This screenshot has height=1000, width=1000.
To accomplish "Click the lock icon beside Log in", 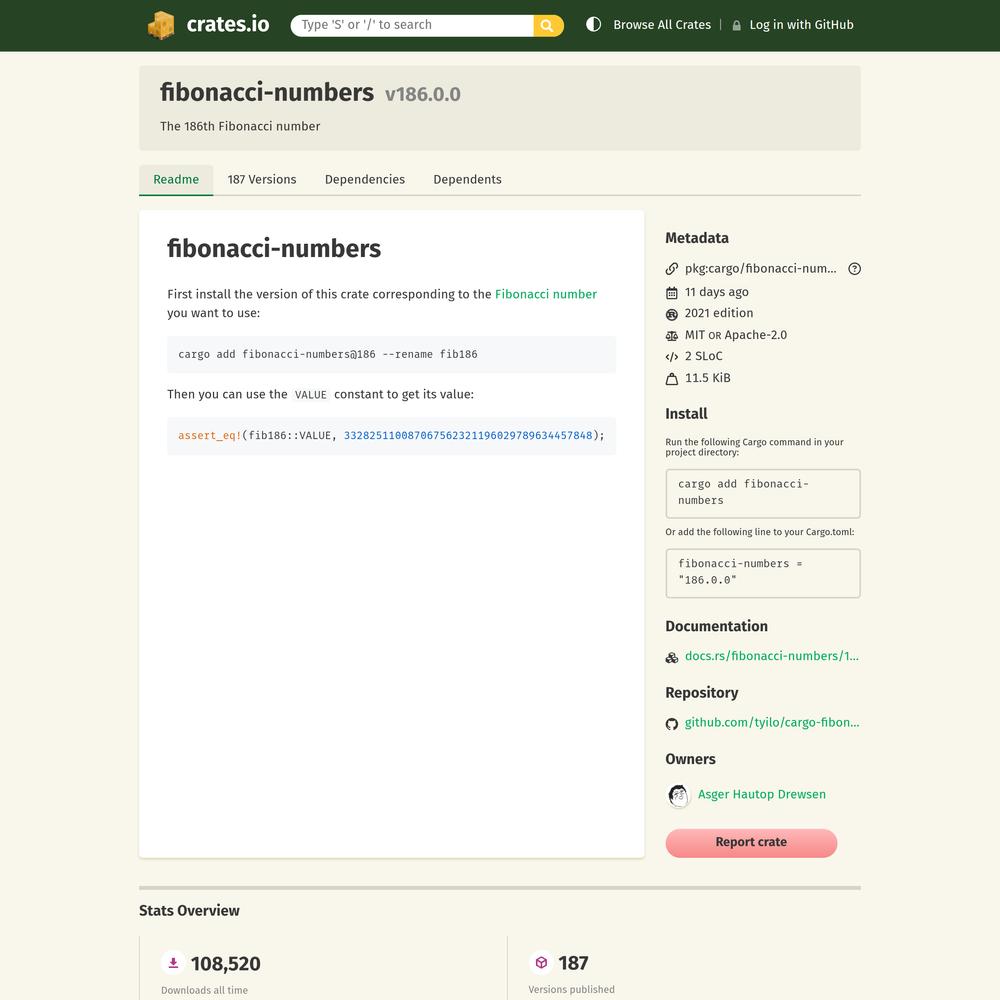I will [737, 26].
